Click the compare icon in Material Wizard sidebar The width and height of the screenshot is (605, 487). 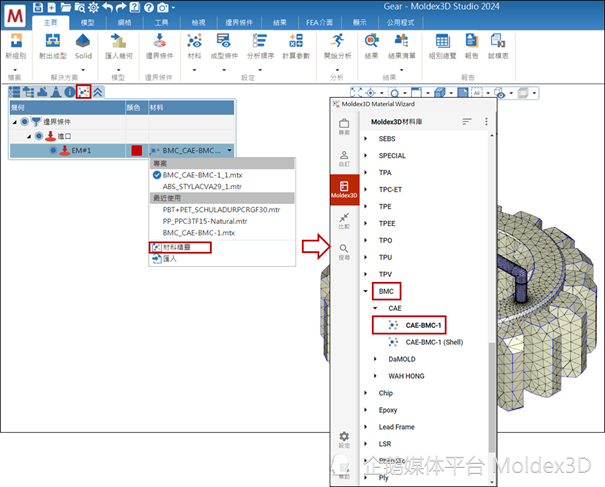344,217
